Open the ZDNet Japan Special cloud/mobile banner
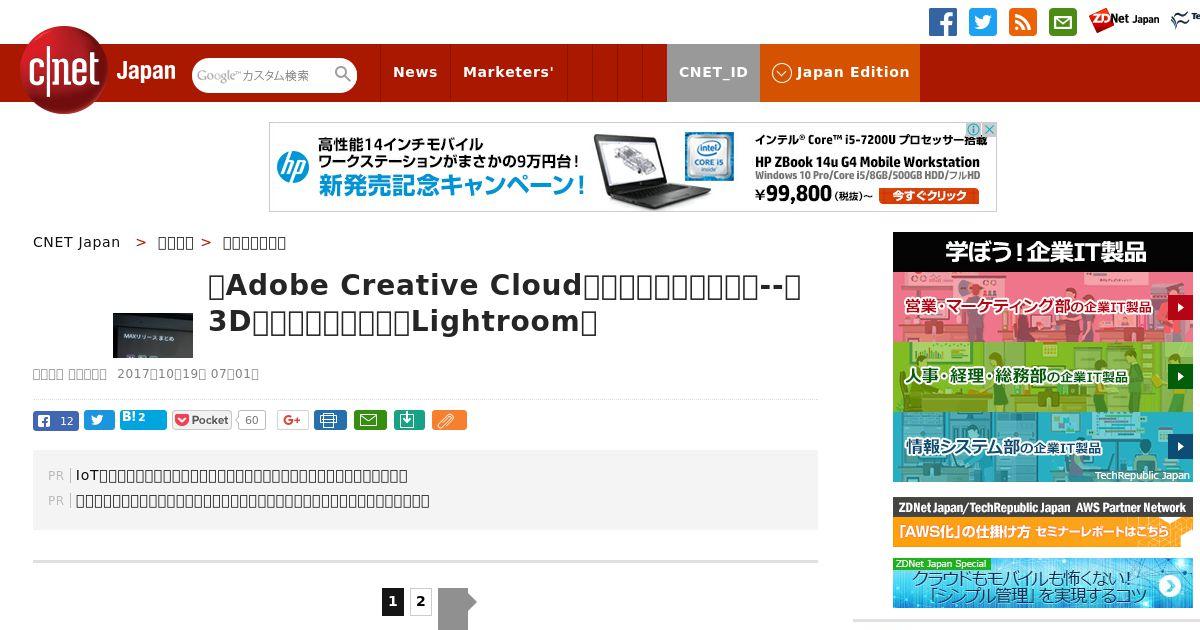Screen dimensions: 1200x630 [1043, 582]
